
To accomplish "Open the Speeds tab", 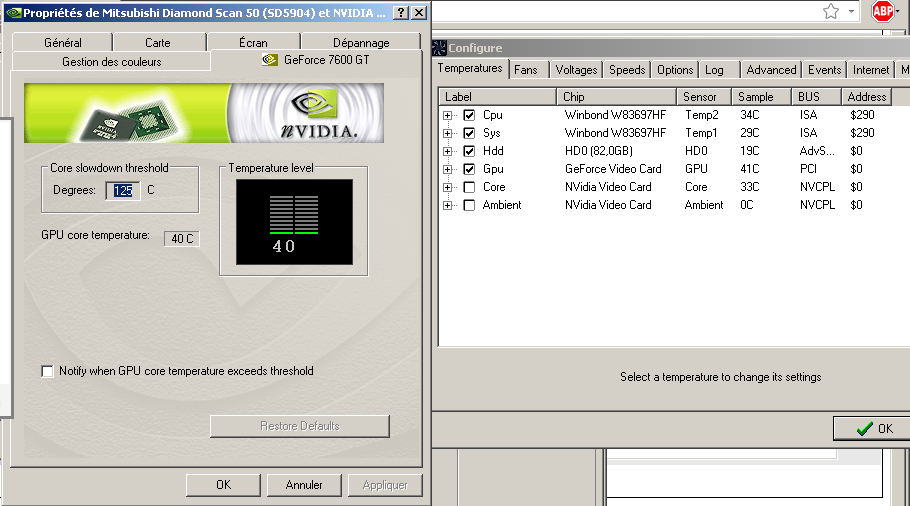I will click(x=627, y=70).
